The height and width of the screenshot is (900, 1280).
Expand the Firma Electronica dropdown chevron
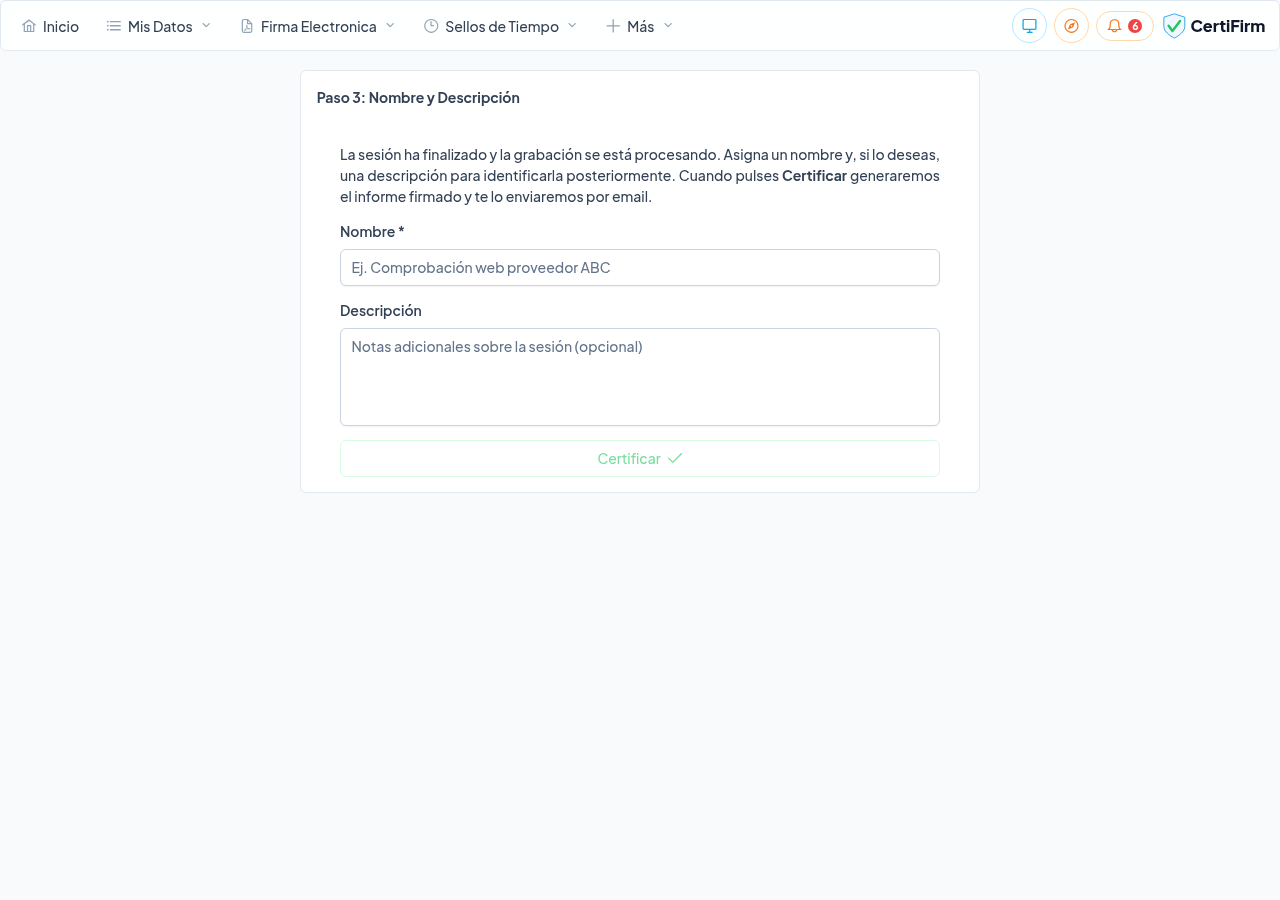pos(390,26)
